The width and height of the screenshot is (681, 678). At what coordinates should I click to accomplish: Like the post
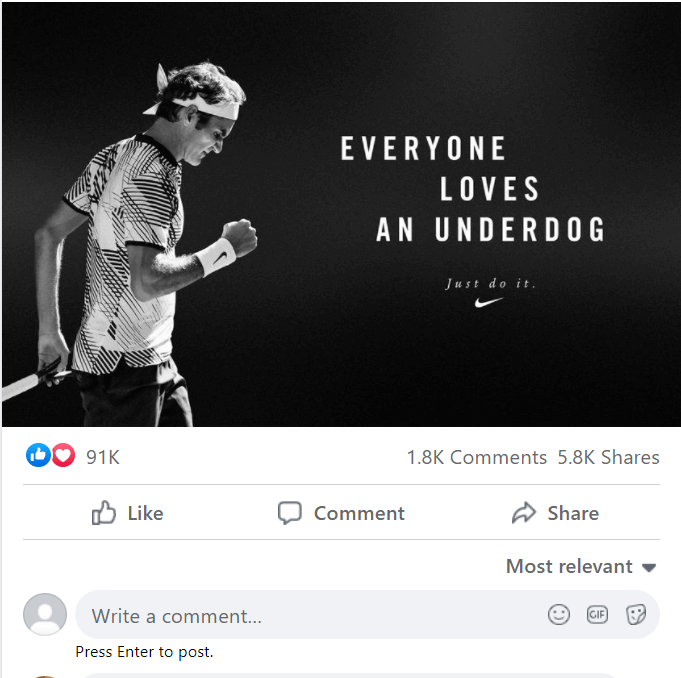128,513
